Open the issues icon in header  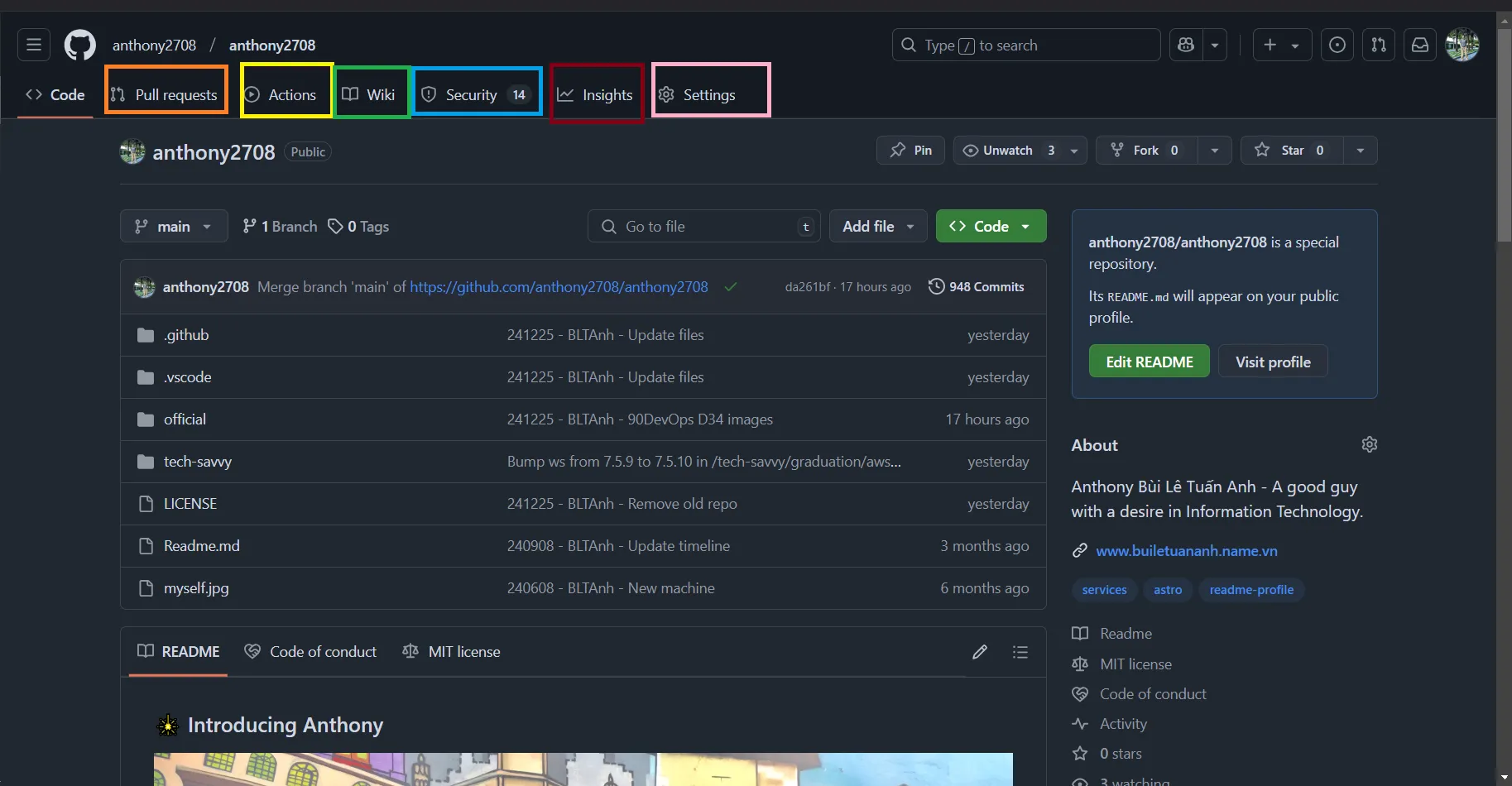point(1337,45)
